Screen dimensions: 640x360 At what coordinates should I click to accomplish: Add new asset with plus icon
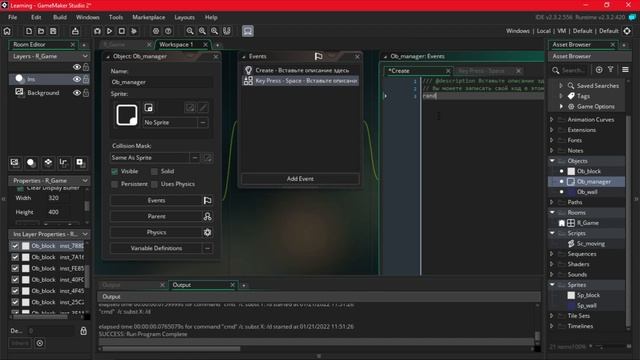click(x=599, y=70)
